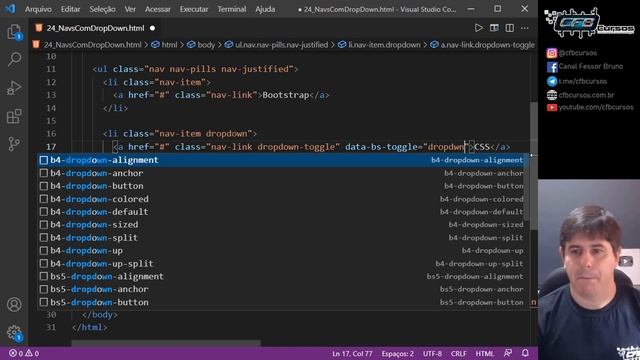Open the Editar menu
This screenshot has width=640, height=360.
pyautogui.click(x=70, y=9)
